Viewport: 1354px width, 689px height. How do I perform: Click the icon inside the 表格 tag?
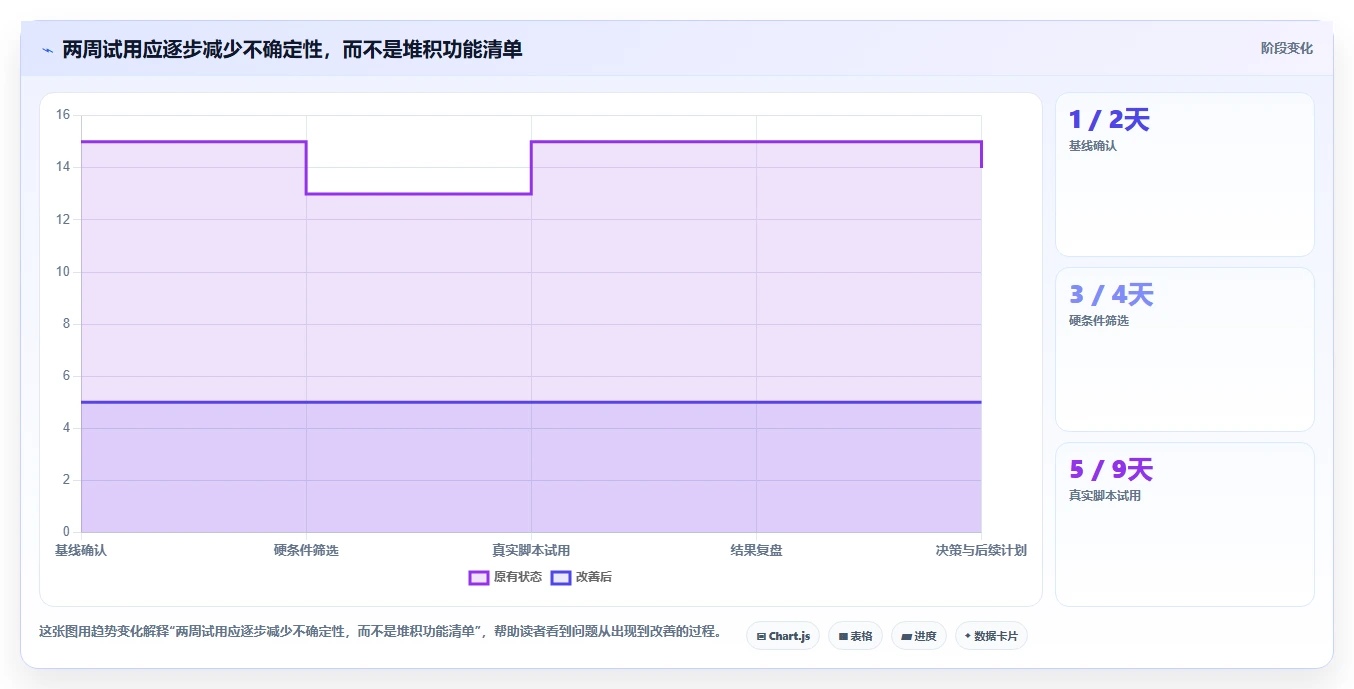coord(843,636)
